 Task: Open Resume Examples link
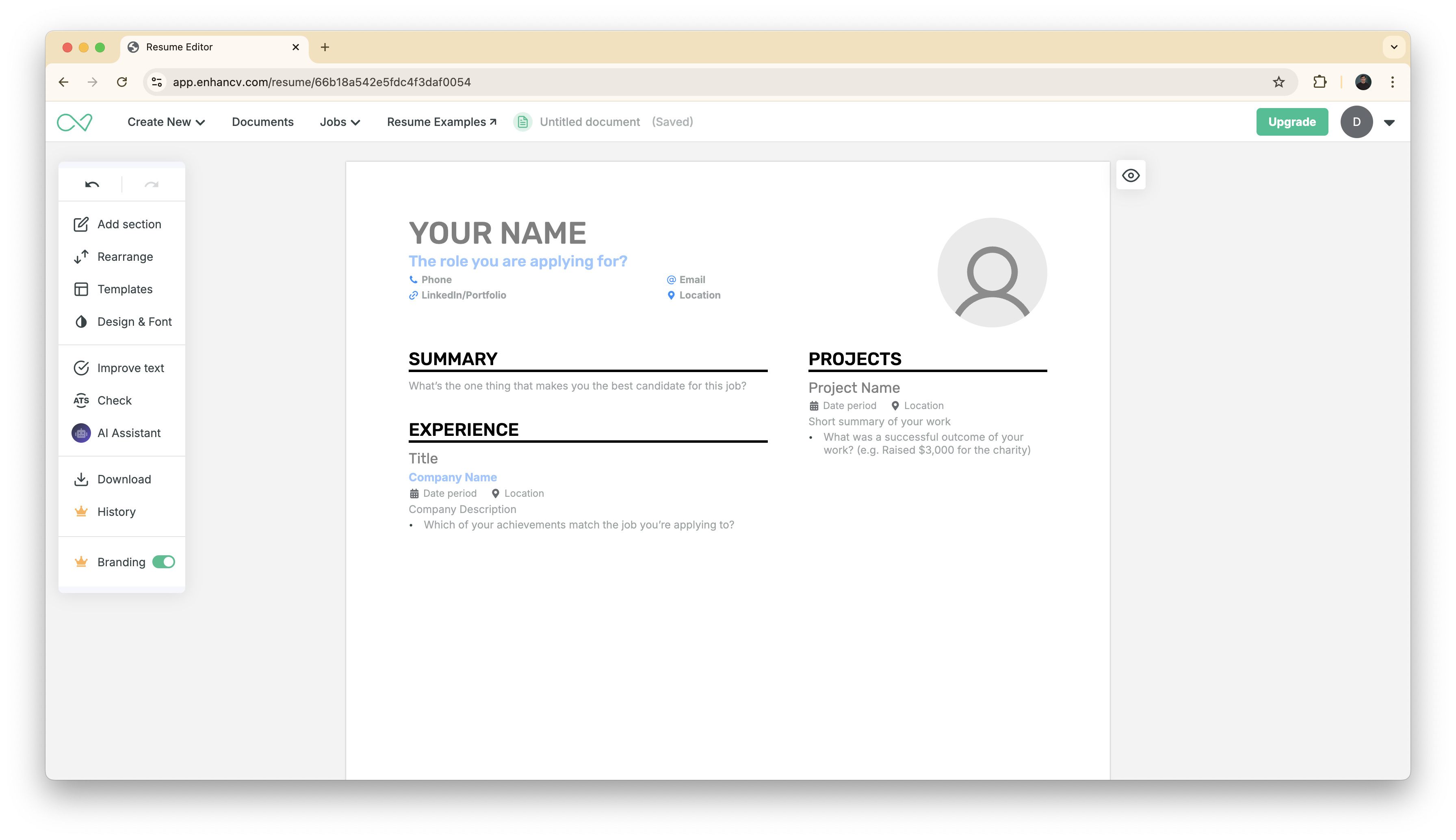pos(441,122)
